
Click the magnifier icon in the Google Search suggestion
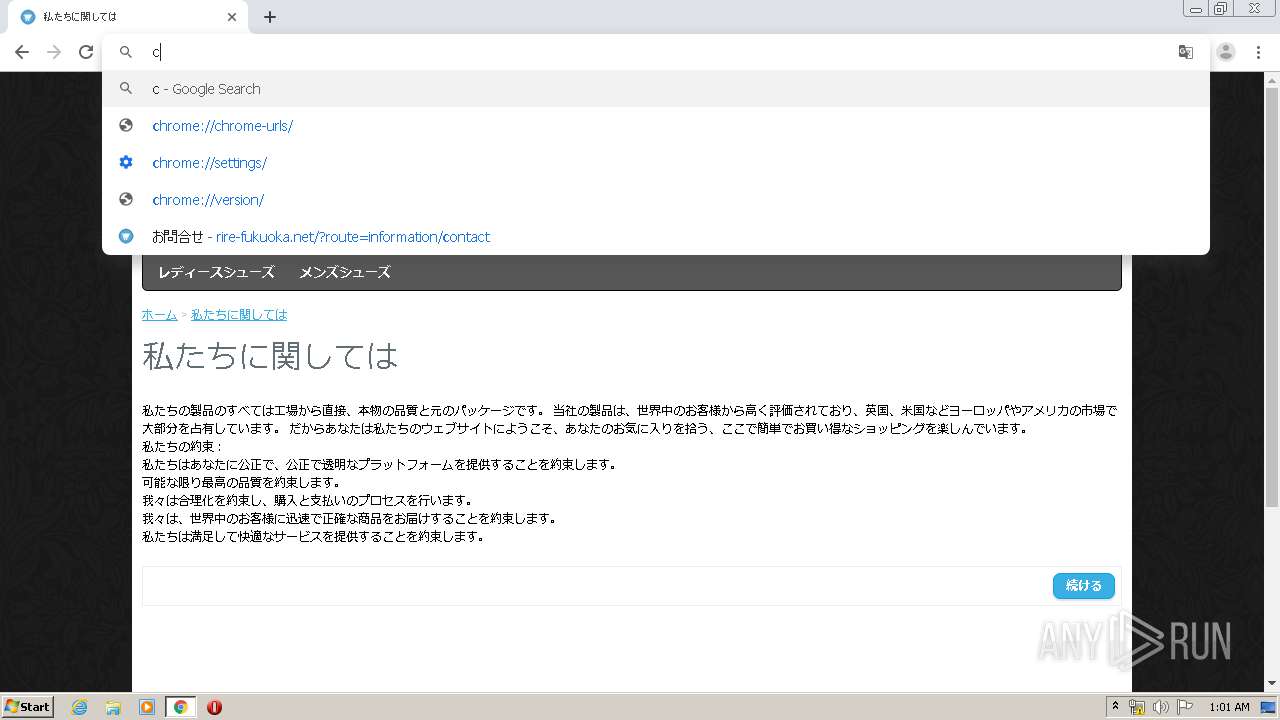point(126,89)
